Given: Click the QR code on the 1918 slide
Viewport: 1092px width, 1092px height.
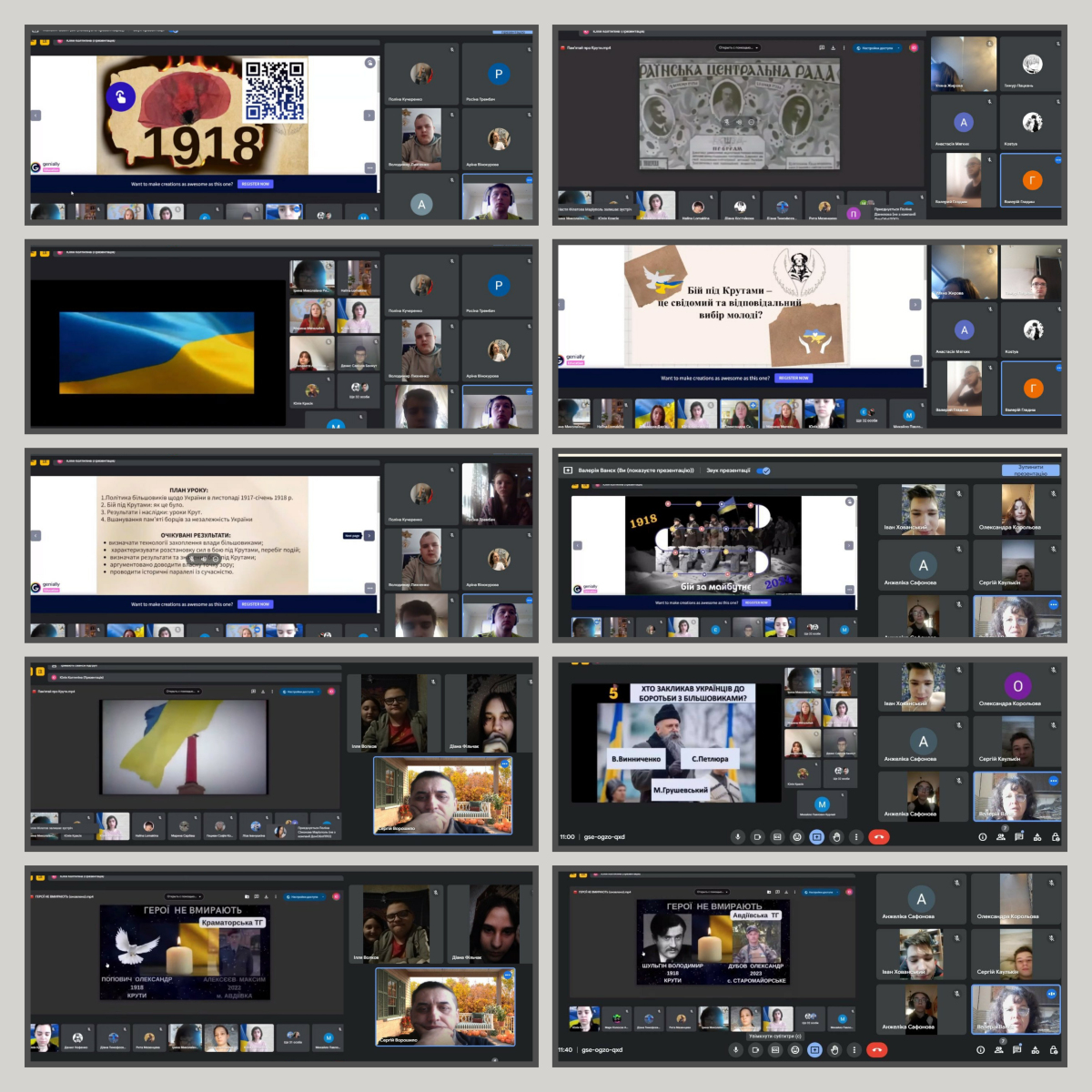Looking at the screenshot, I should pos(275,90).
